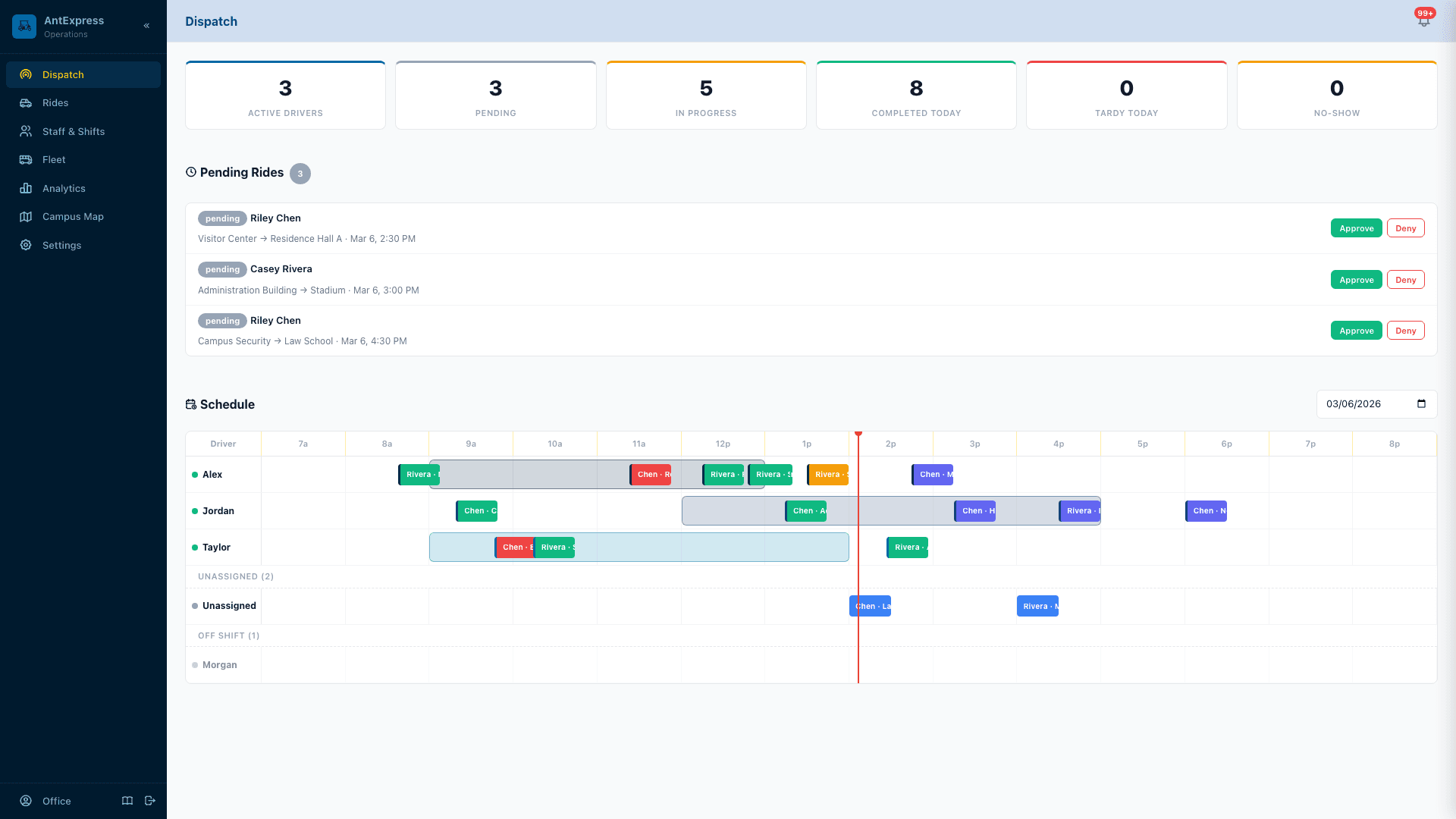This screenshot has width=1456, height=819.
Task: Approve Casey Rivera's pending ride
Action: pos(1356,279)
